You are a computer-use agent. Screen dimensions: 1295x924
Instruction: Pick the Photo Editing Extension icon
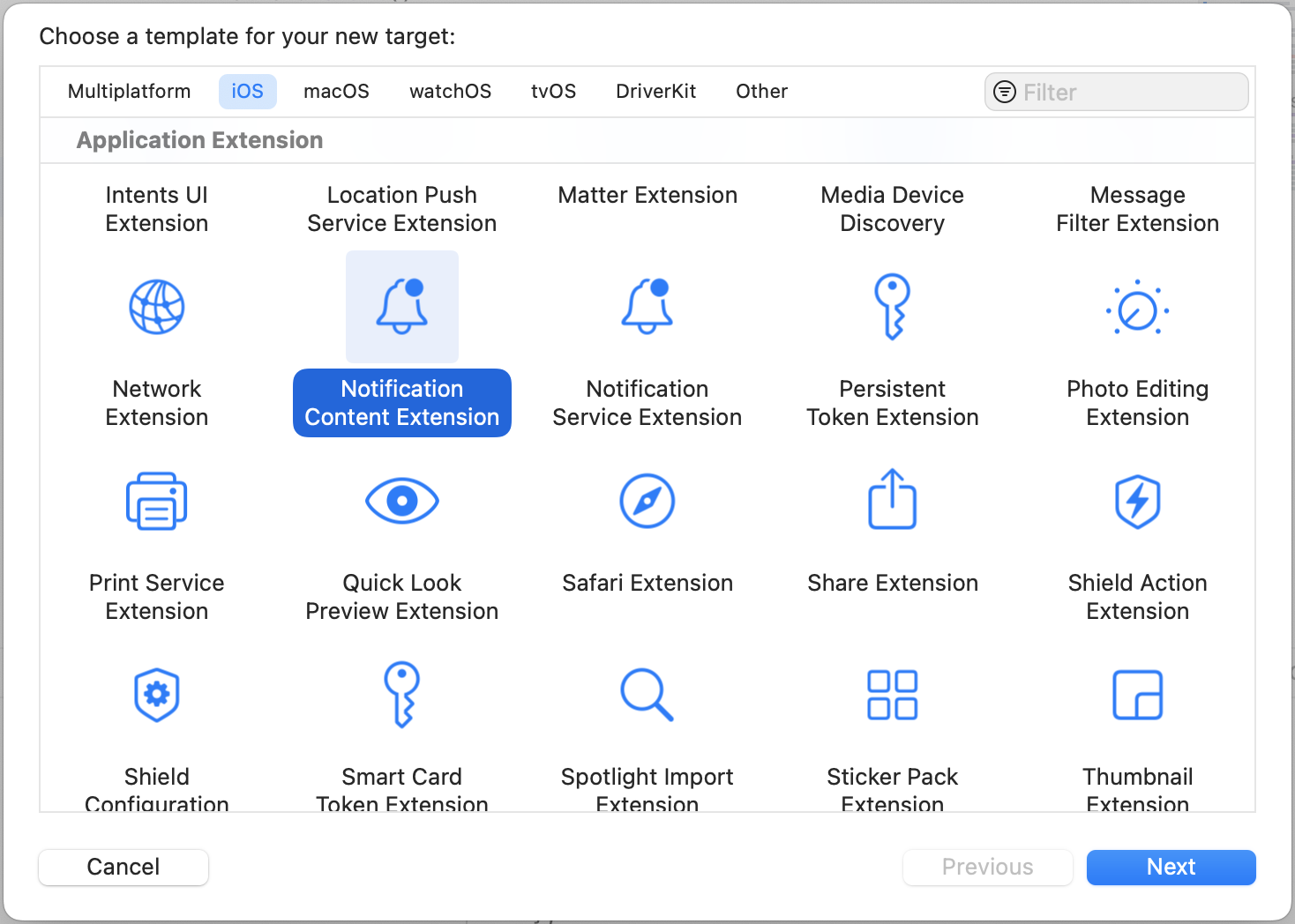coord(1138,309)
